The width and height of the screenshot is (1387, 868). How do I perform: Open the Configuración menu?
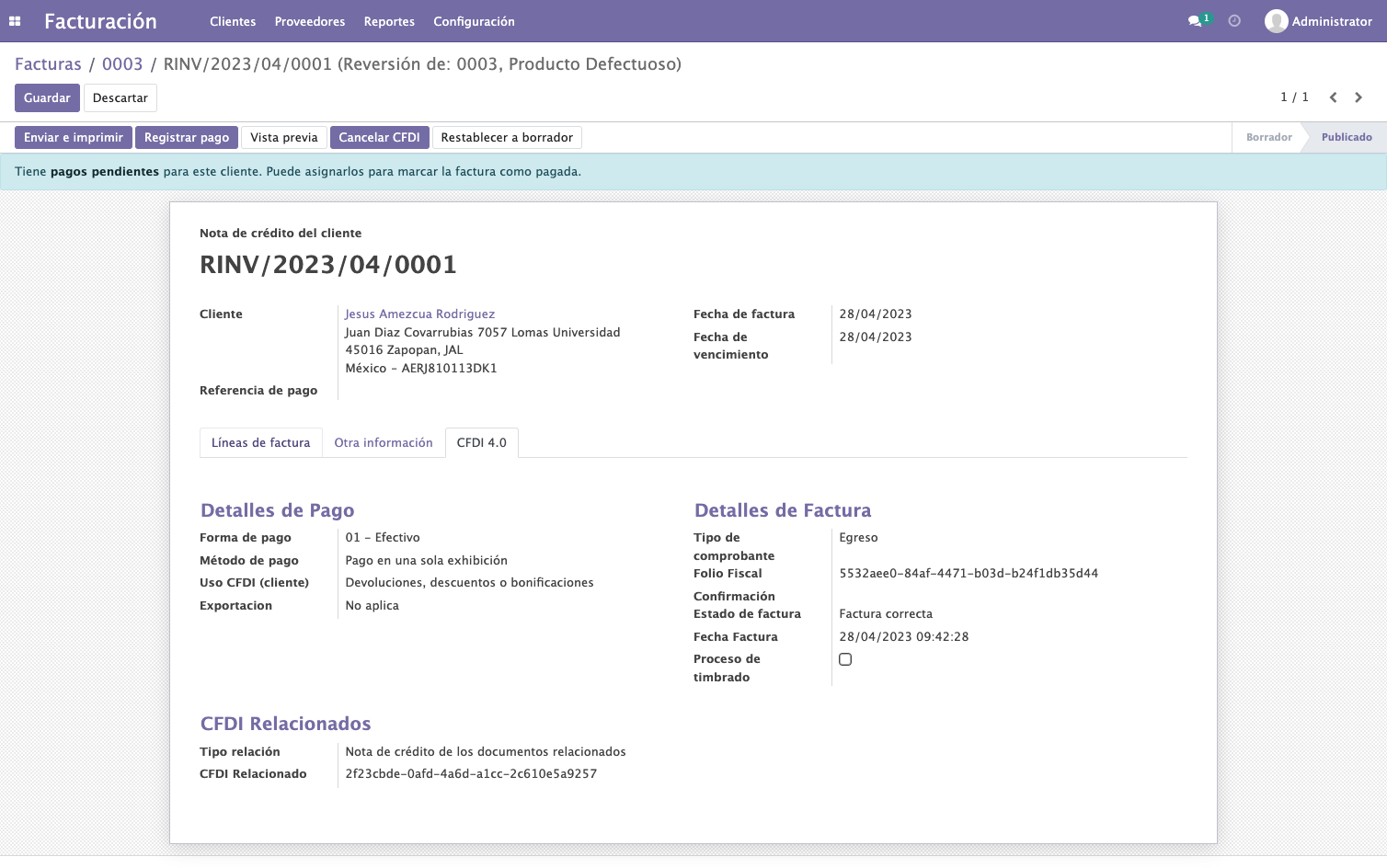(x=474, y=21)
